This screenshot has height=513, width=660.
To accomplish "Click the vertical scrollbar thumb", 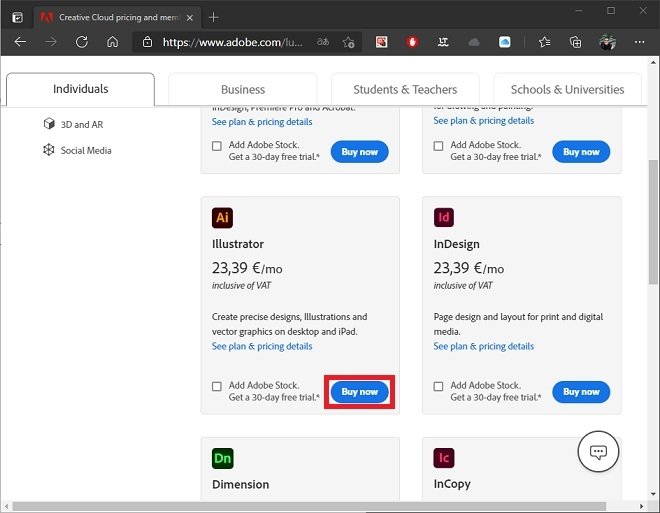I will click(653, 222).
